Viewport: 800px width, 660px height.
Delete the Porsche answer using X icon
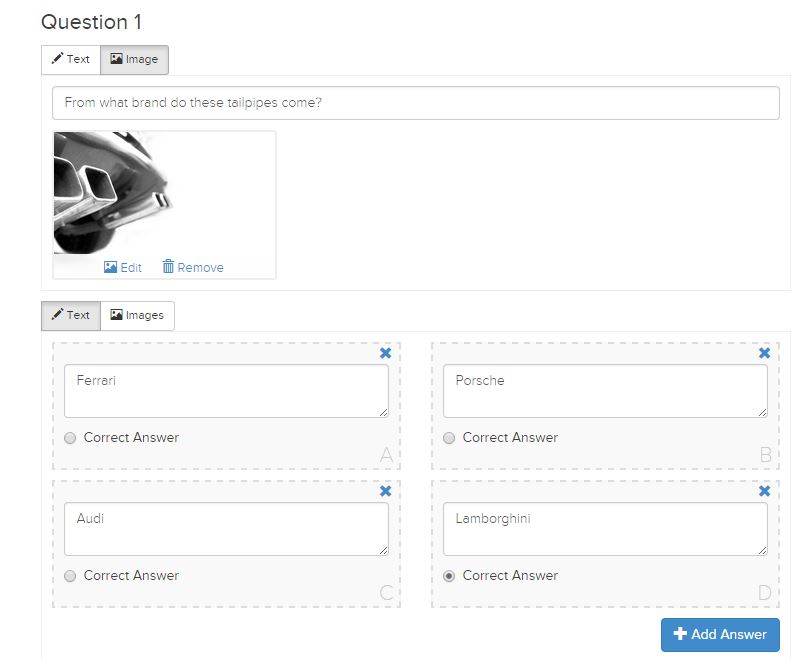tap(764, 353)
